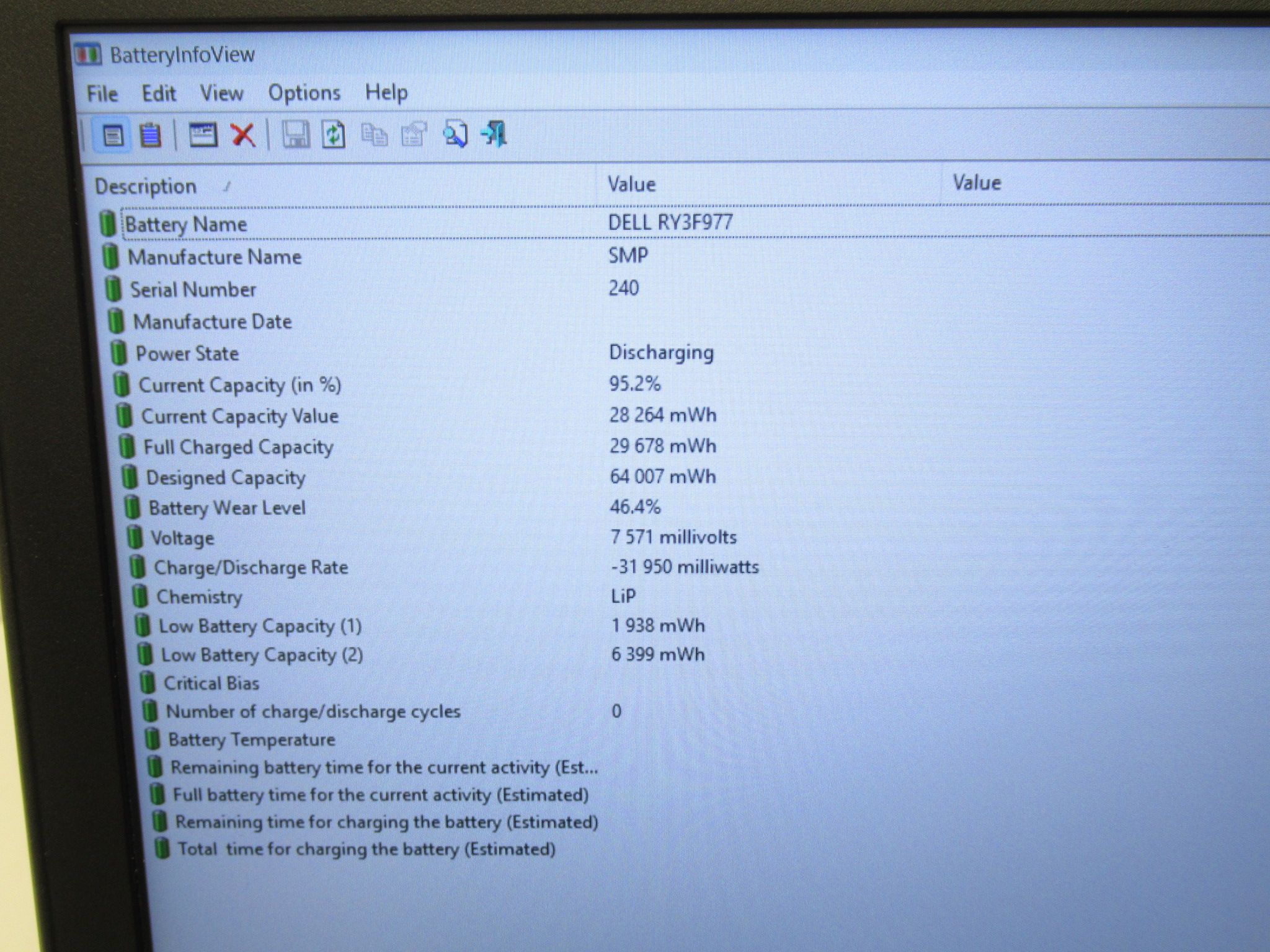The width and height of the screenshot is (1270, 952).
Task: Click the battery icon beside Full Charged Capacity
Action: point(127,446)
